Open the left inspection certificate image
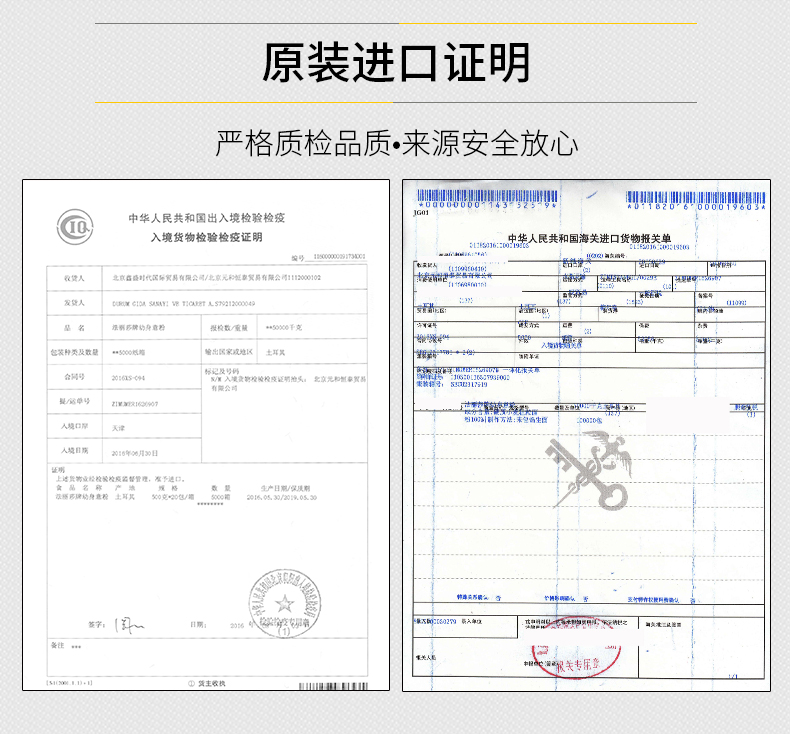 click(206, 435)
